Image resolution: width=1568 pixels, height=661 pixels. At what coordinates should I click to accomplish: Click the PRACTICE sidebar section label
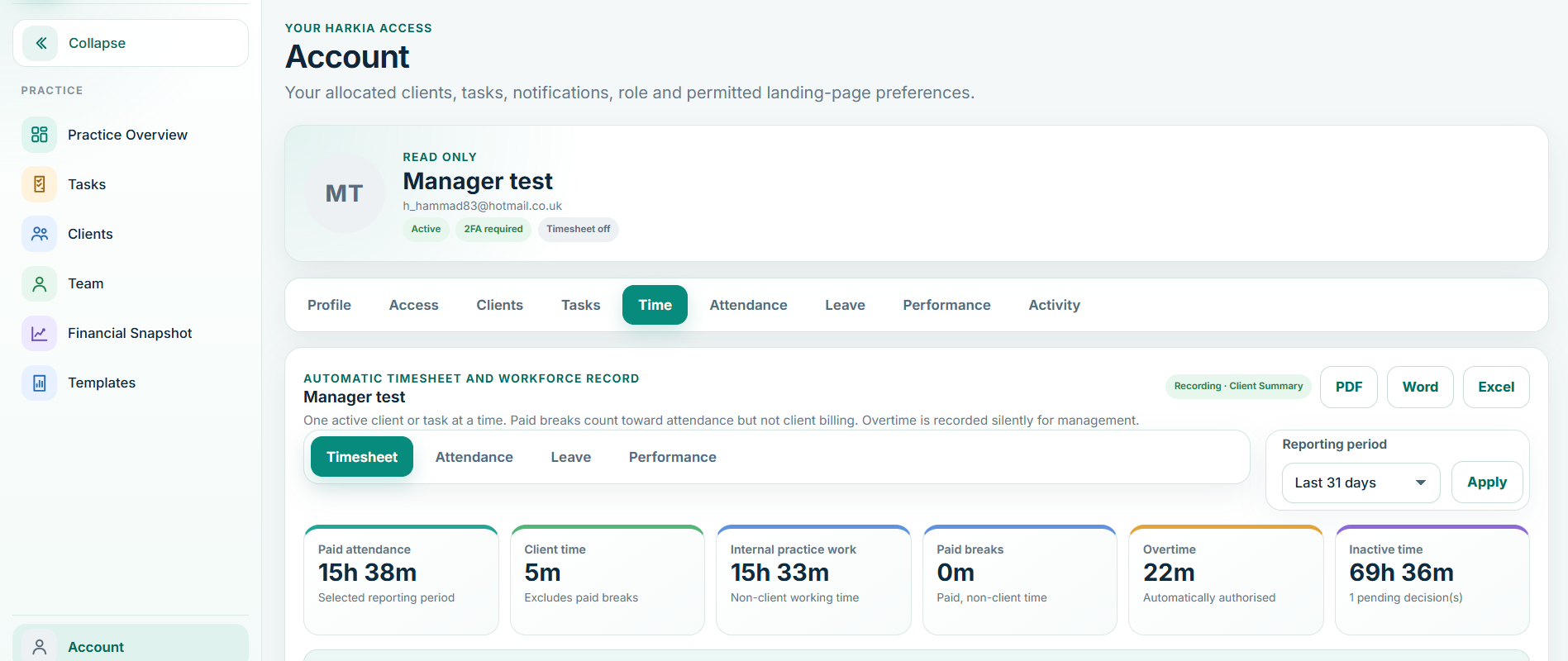click(x=52, y=90)
